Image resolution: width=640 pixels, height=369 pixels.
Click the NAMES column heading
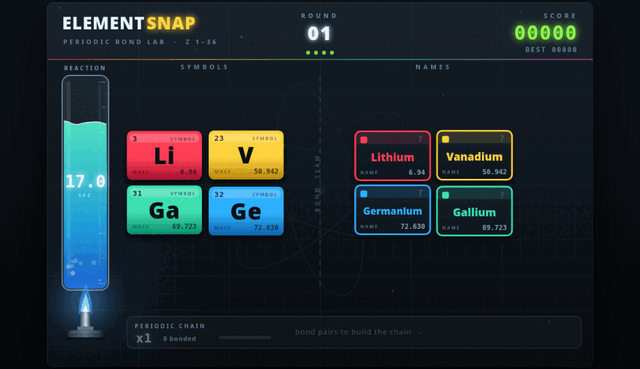point(433,67)
